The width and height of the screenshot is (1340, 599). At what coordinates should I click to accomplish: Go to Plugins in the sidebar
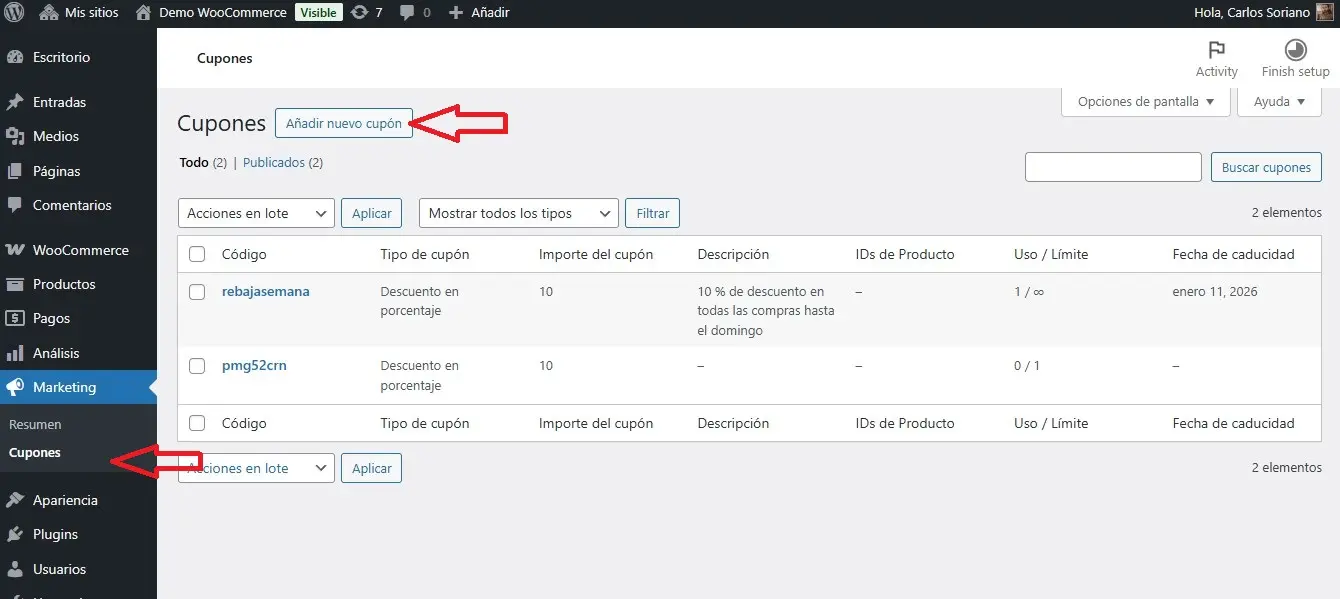[x=55, y=534]
